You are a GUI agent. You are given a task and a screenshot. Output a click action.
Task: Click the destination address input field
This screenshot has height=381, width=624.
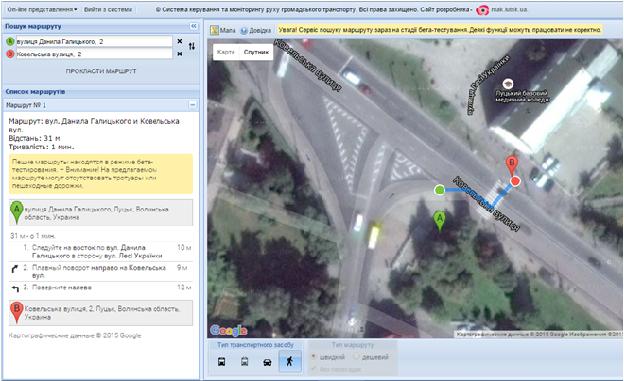[x=94, y=54]
